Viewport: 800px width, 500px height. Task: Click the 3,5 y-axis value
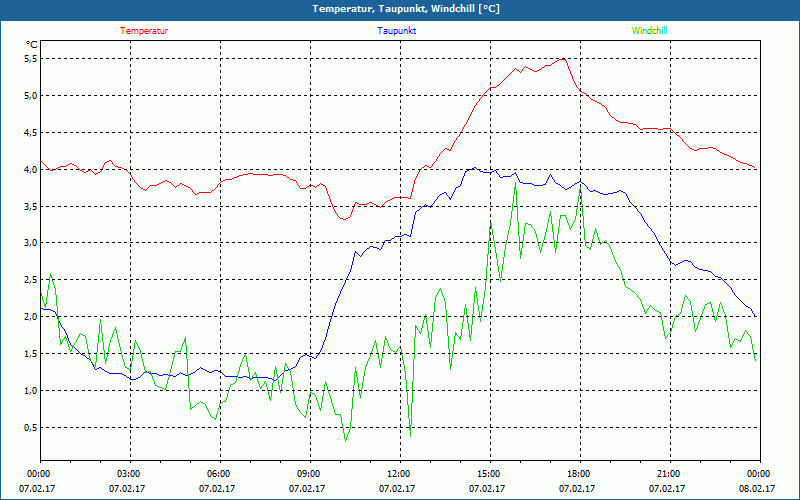[x=31, y=206]
